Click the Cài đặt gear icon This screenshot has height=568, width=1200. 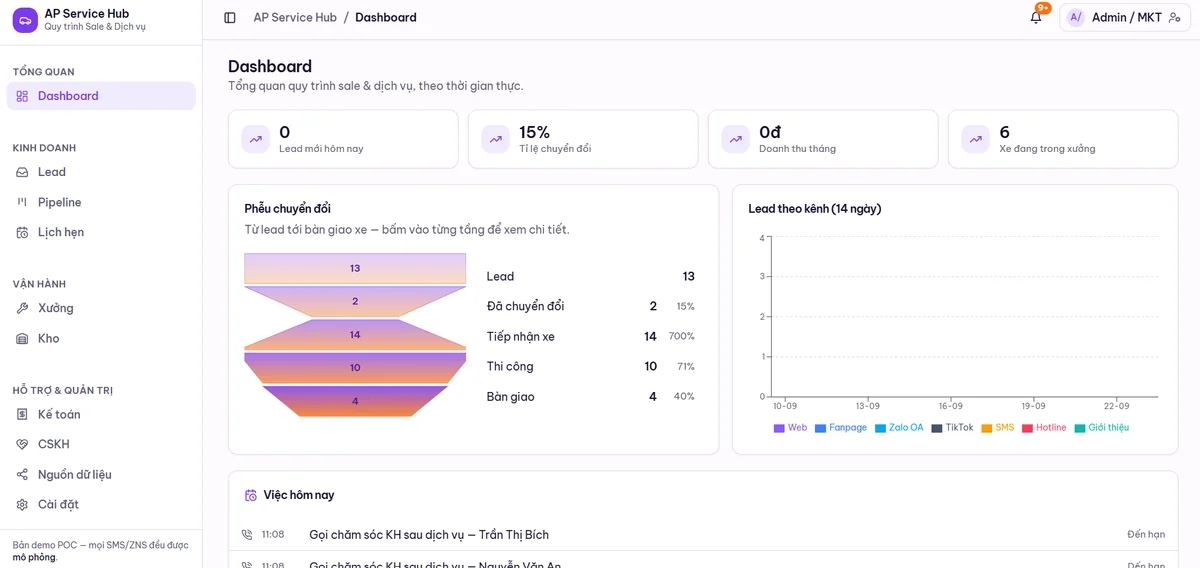(22, 504)
